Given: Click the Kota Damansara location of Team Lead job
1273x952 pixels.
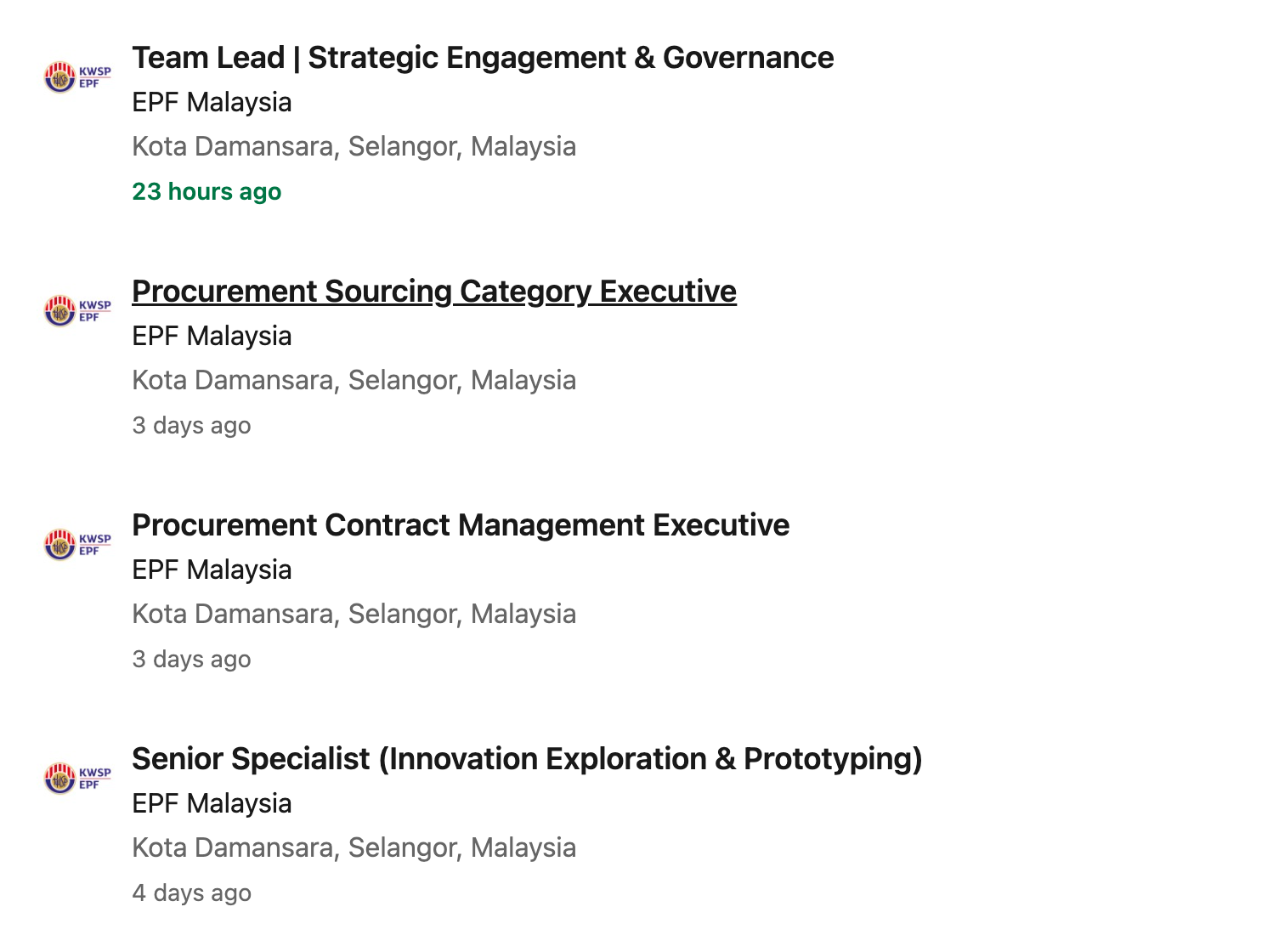Looking at the screenshot, I should tap(354, 146).
